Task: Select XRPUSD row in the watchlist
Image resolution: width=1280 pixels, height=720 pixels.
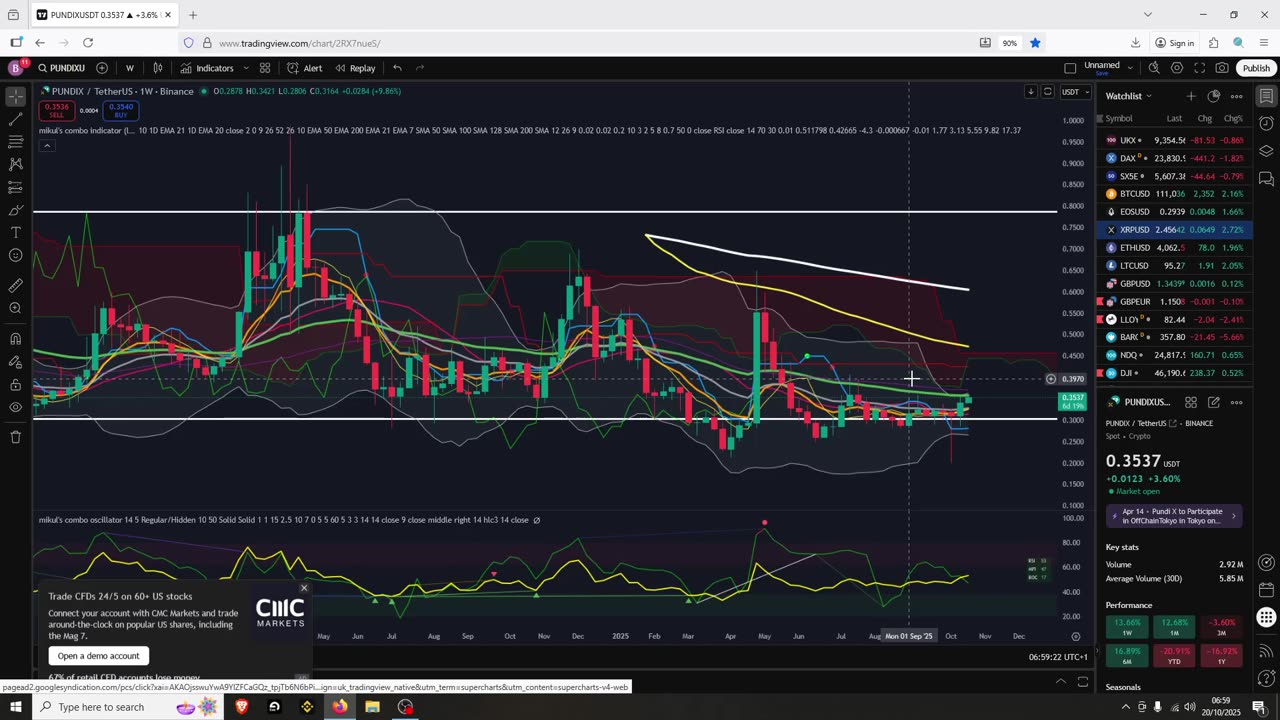Action: pyautogui.click(x=1174, y=230)
